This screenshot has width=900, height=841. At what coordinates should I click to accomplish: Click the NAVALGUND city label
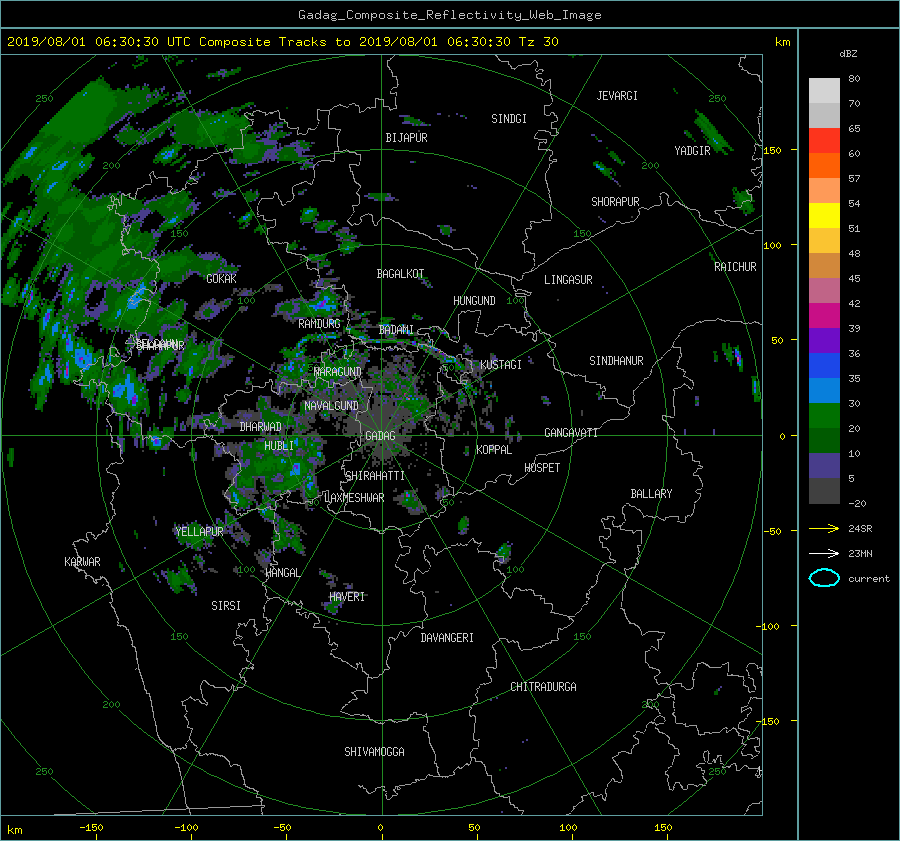[x=331, y=406]
